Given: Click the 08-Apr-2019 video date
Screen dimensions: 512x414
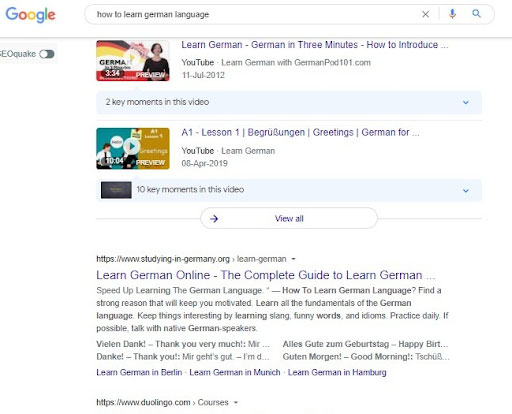Looking at the screenshot, I should 204,163.
